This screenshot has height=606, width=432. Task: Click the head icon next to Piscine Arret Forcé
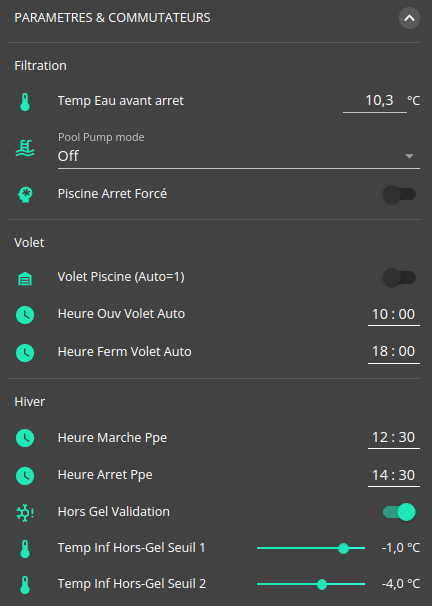[x=25, y=194]
